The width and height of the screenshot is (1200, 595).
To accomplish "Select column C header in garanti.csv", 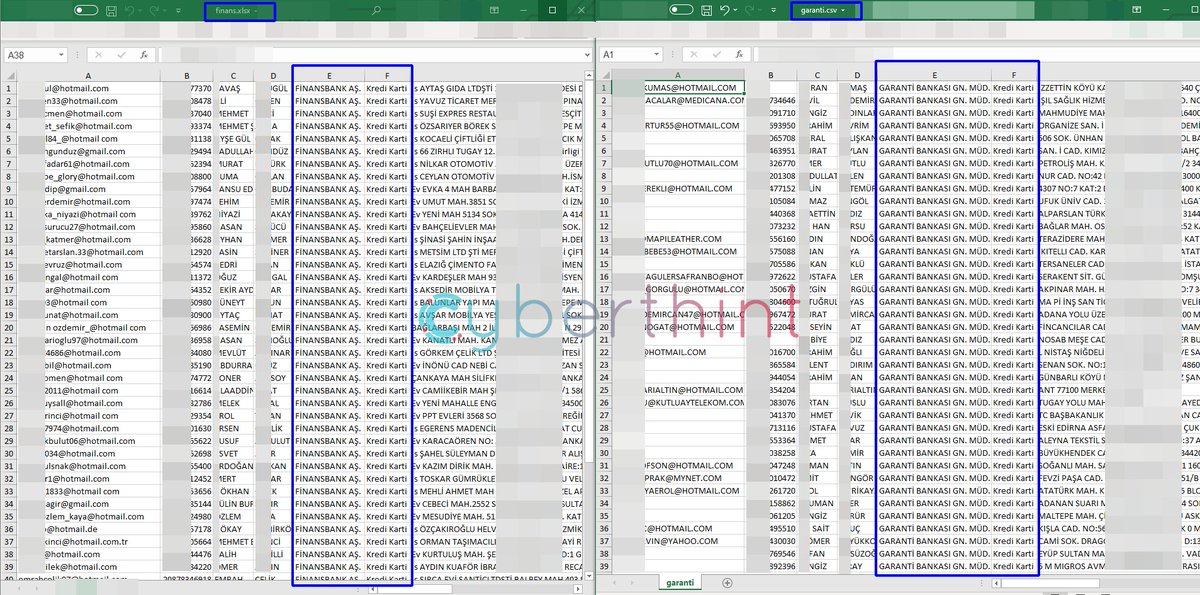I will click(817, 75).
